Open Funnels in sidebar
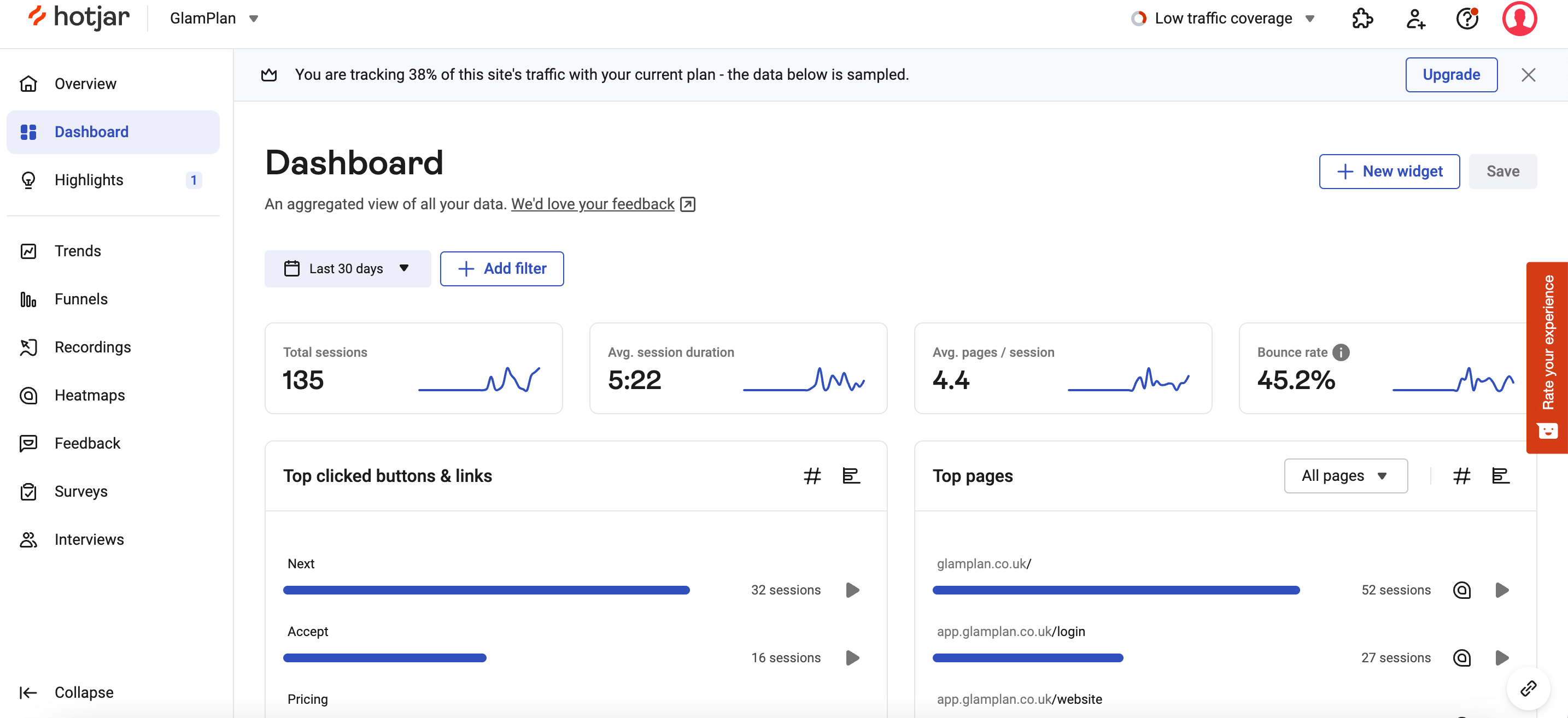This screenshot has width=1568, height=718. pyautogui.click(x=113, y=299)
